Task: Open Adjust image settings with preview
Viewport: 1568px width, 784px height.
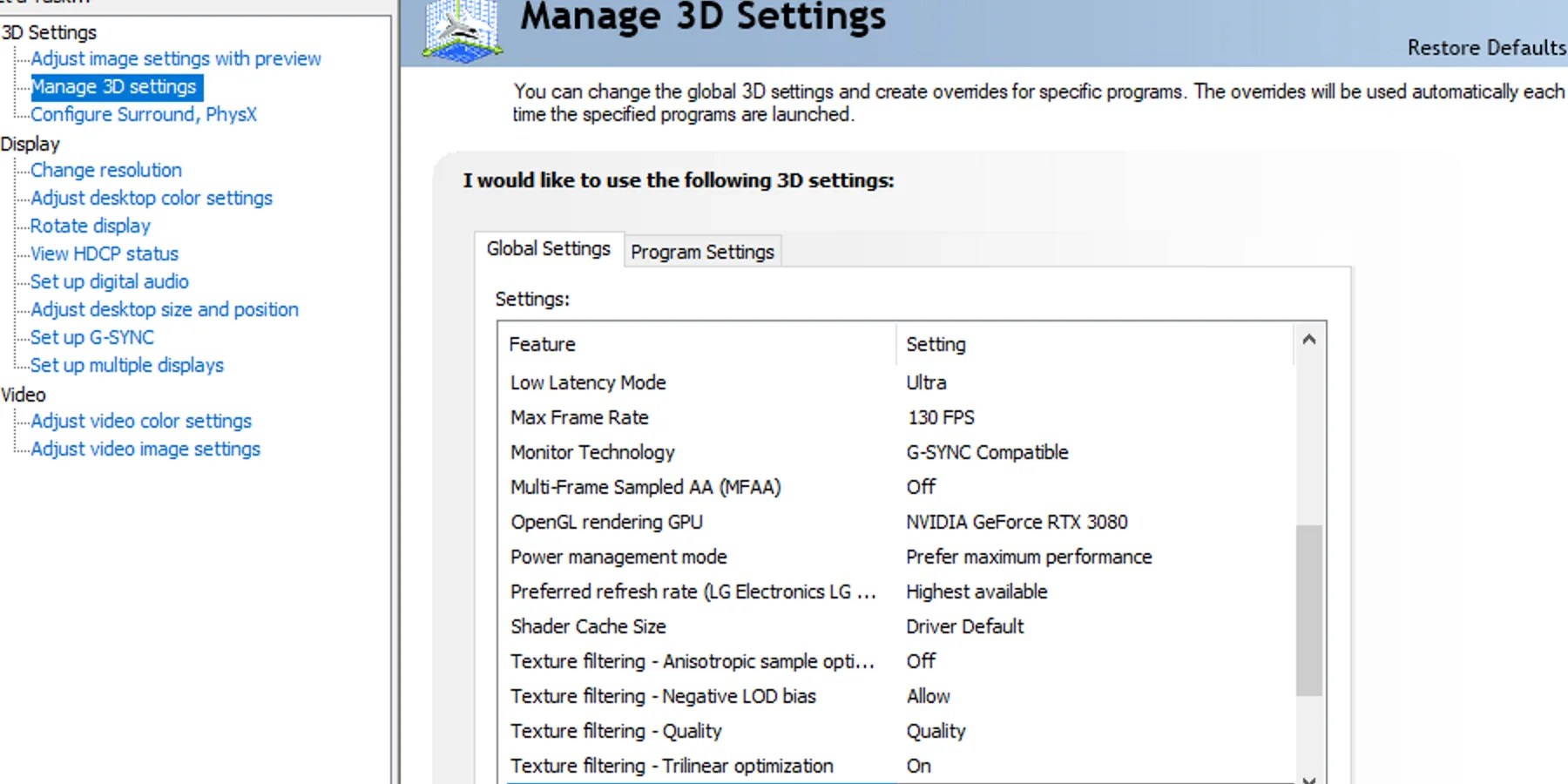Action: 176,59
